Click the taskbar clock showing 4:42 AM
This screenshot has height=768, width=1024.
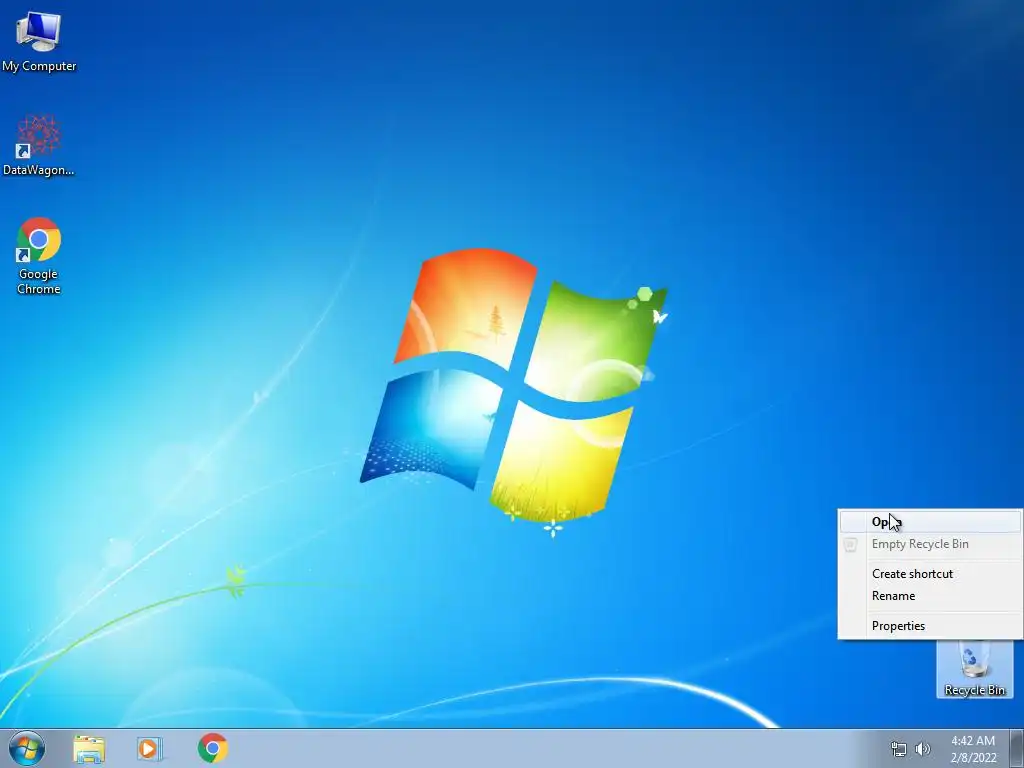[x=973, y=748]
